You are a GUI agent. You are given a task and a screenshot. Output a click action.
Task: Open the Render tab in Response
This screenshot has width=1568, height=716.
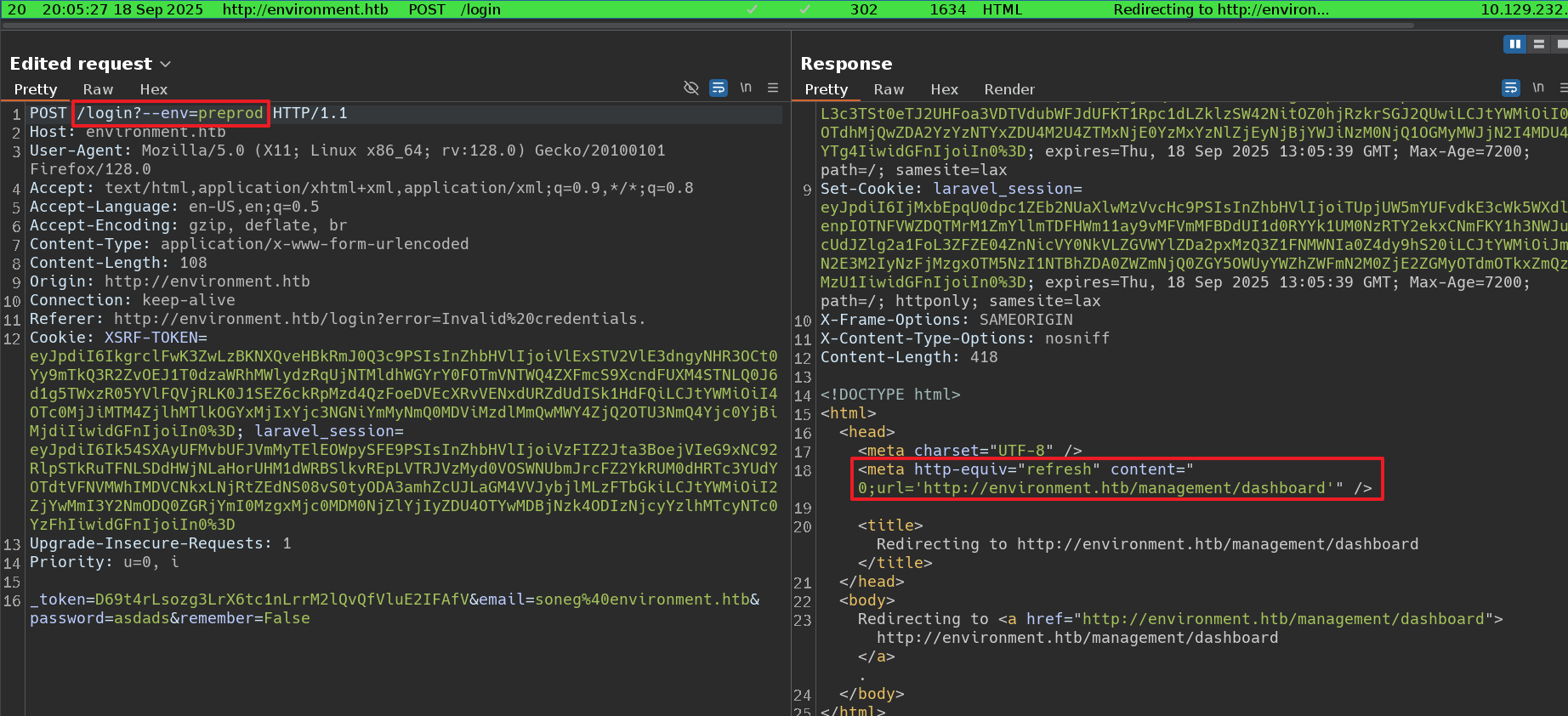[1009, 89]
